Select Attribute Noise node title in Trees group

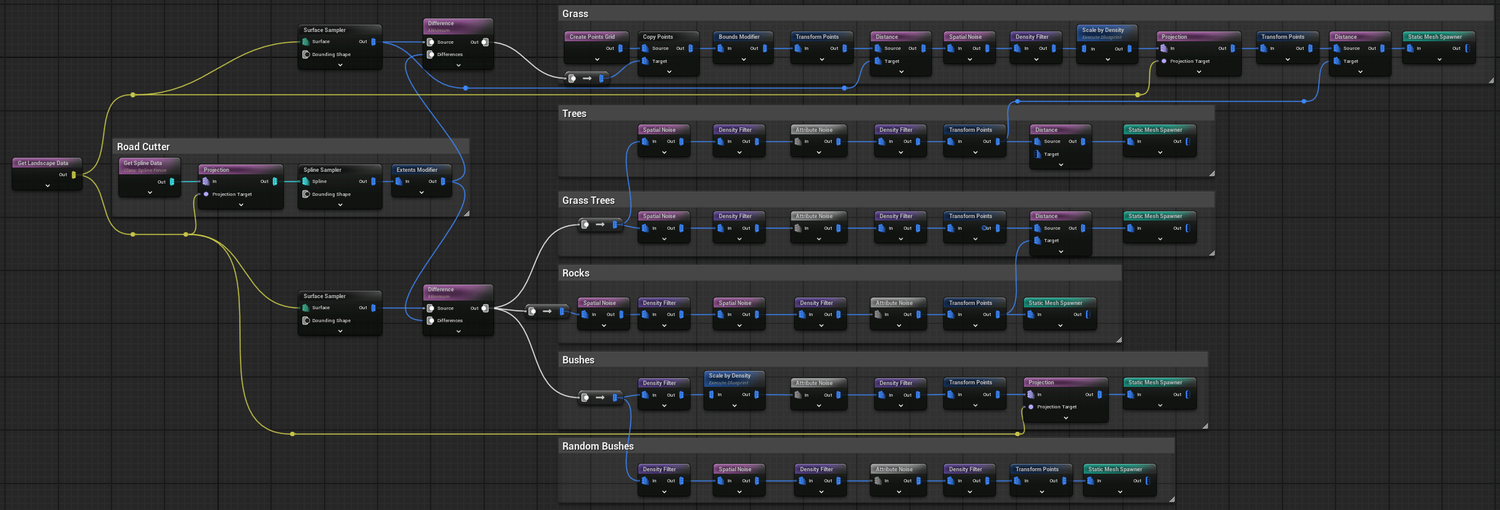(815, 130)
